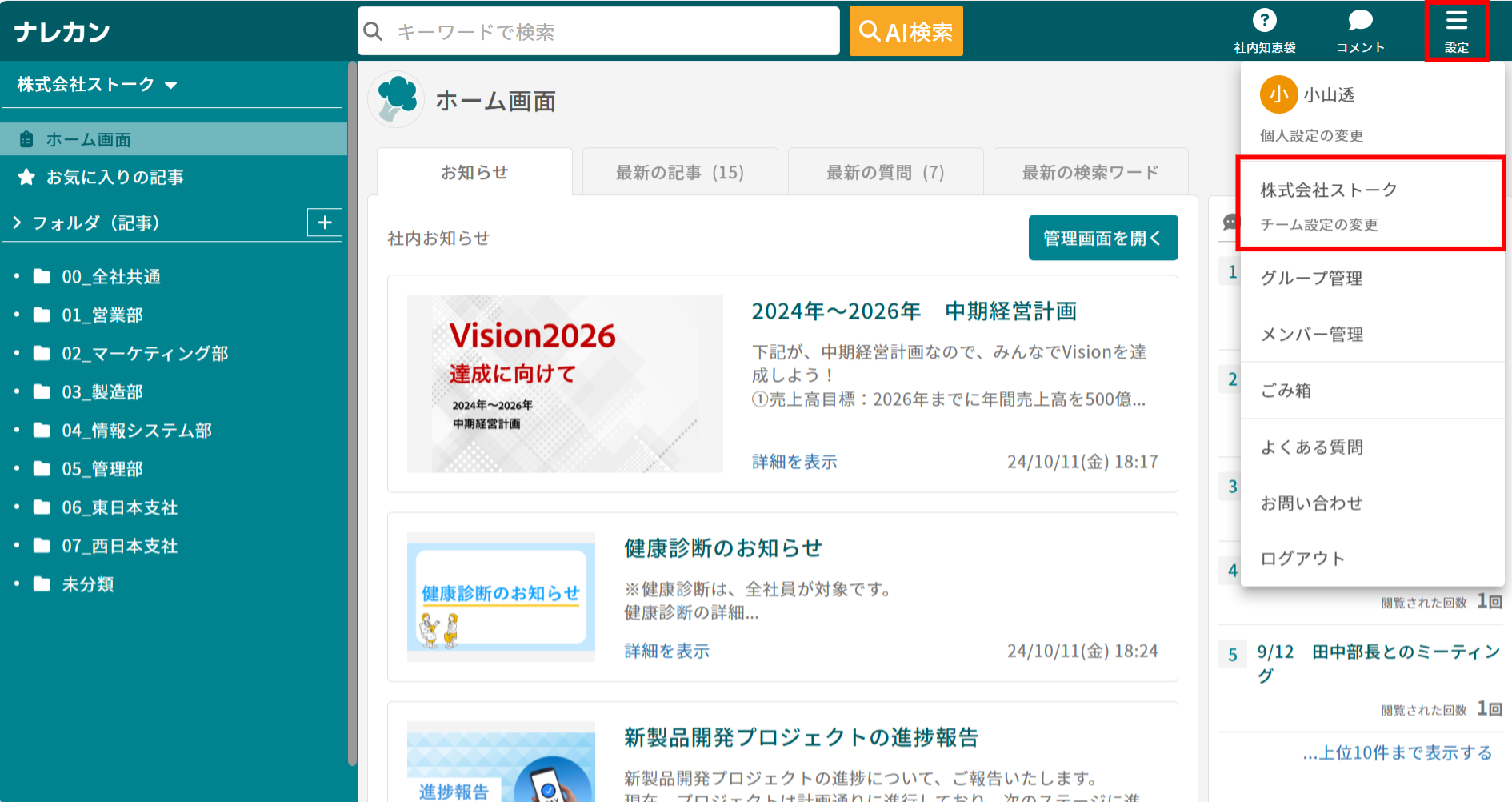
Task: Click the Vision2026 article thumbnail
Action: click(x=565, y=383)
